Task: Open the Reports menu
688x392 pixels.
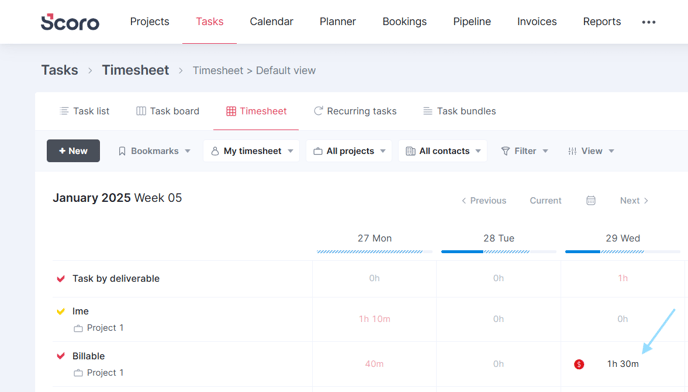Action: tap(602, 22)
